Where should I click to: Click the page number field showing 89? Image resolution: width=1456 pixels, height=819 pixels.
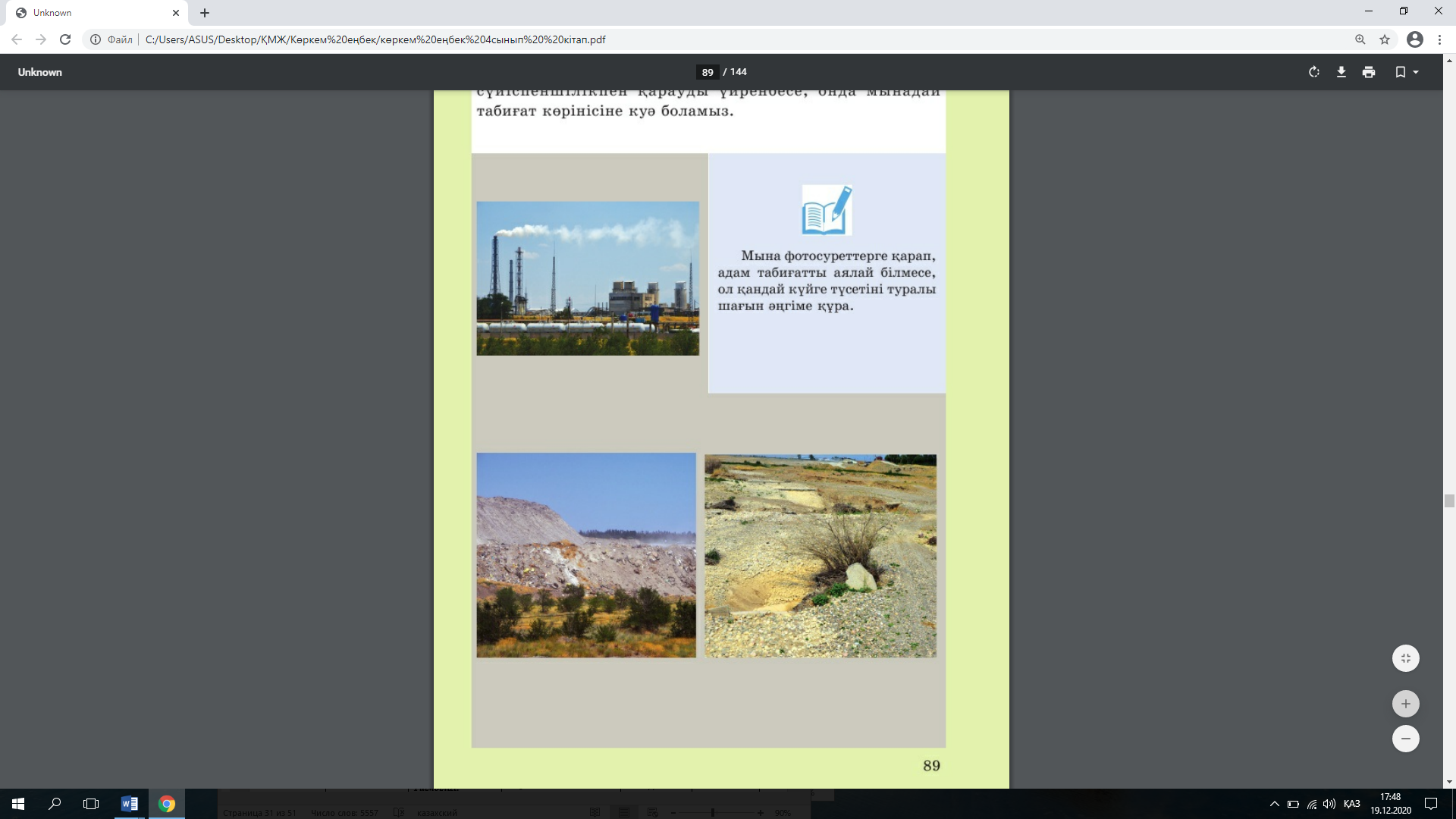[707, 72]
